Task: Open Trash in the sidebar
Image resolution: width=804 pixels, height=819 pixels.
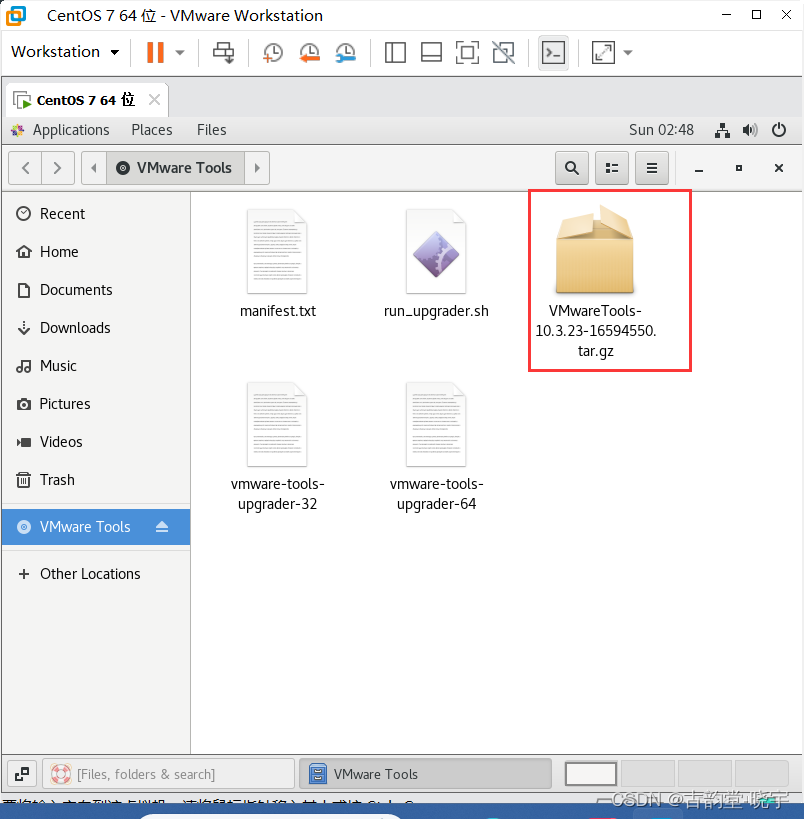Action: coord(96,480)
